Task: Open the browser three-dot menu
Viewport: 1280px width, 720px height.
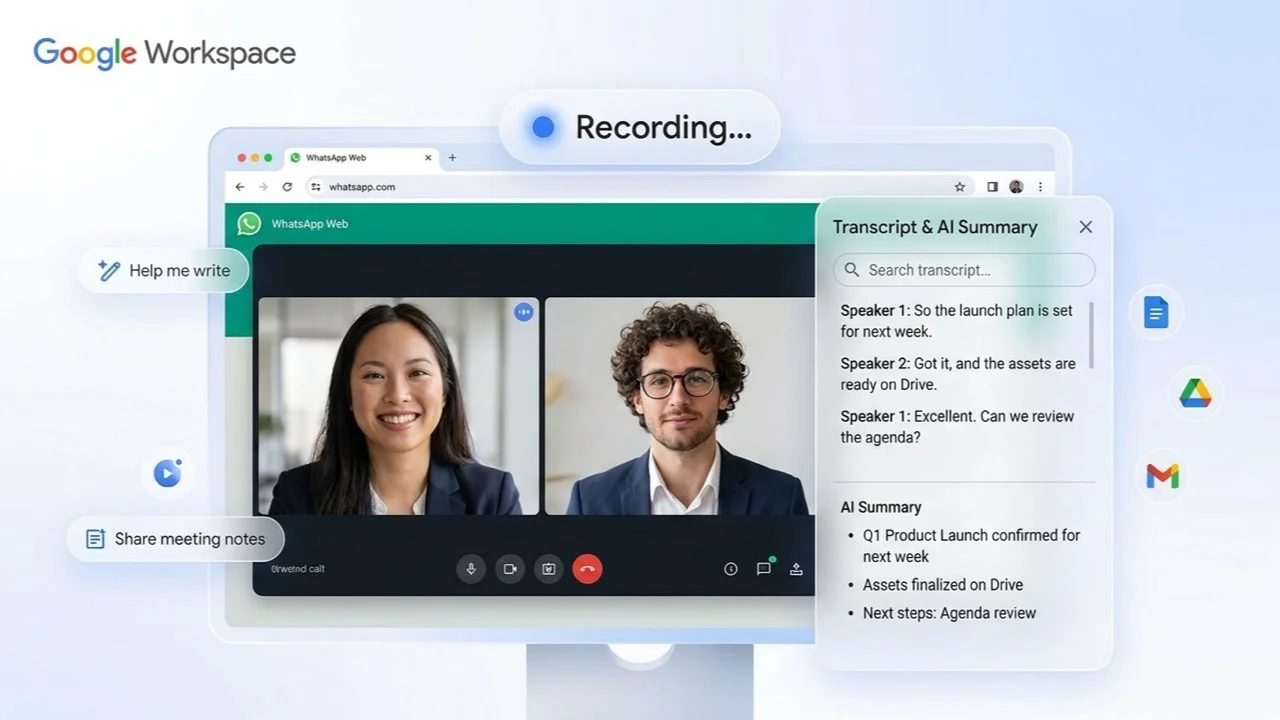Action: coord(1040,187)
